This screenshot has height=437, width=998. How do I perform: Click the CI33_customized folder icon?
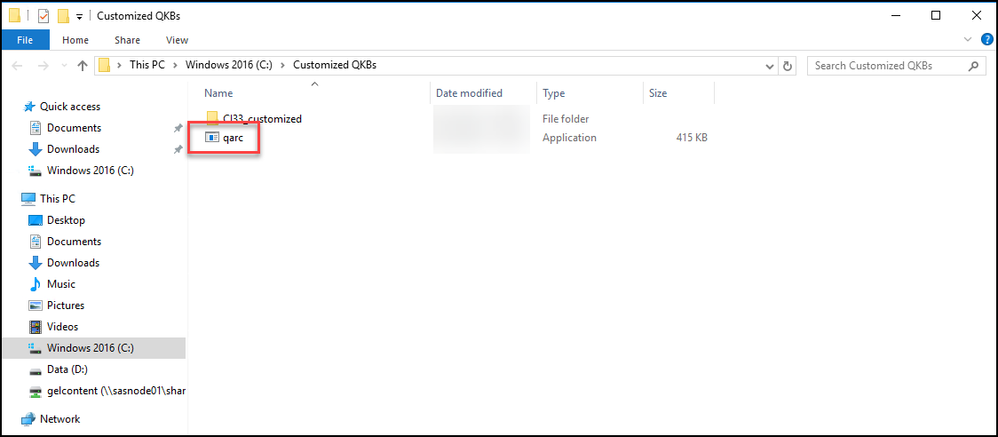(213, 118)
